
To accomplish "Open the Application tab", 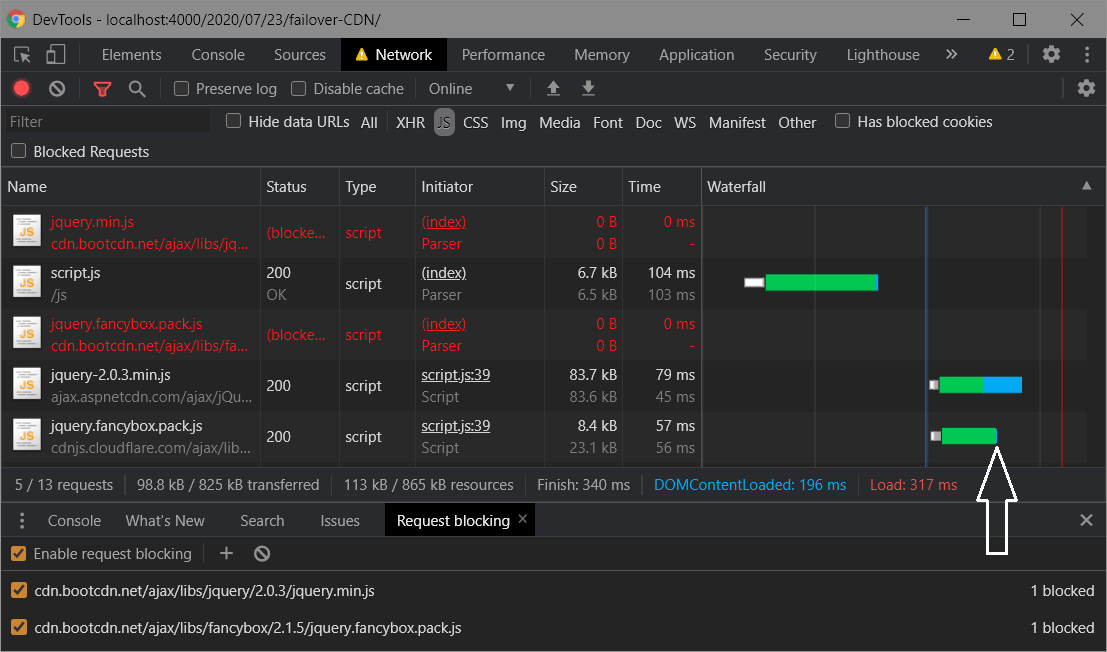I will click(697, 55).
